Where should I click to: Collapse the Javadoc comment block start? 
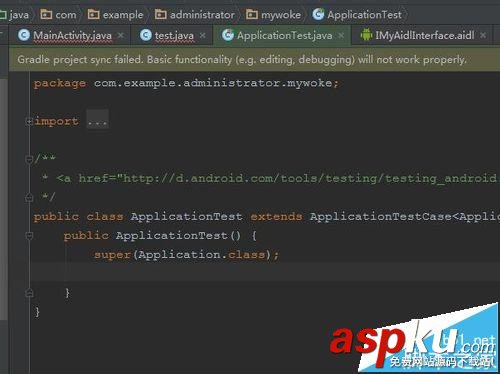pyautogui.click(x=29, y=160)
